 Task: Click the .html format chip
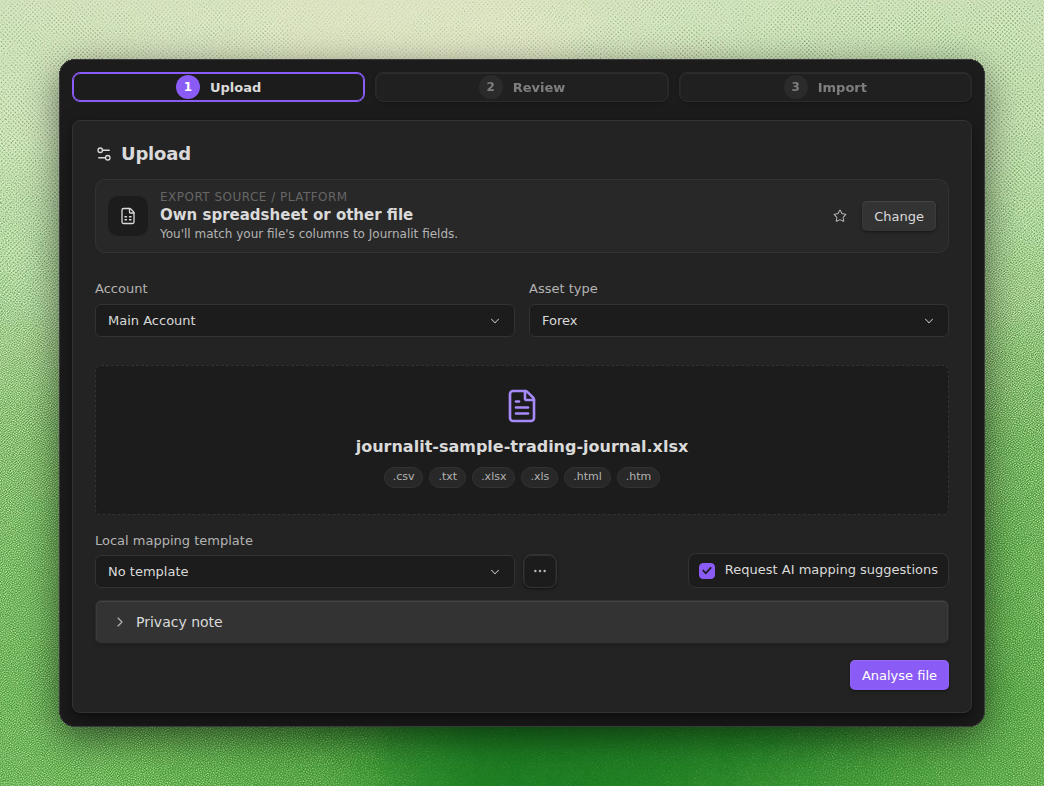587,477
